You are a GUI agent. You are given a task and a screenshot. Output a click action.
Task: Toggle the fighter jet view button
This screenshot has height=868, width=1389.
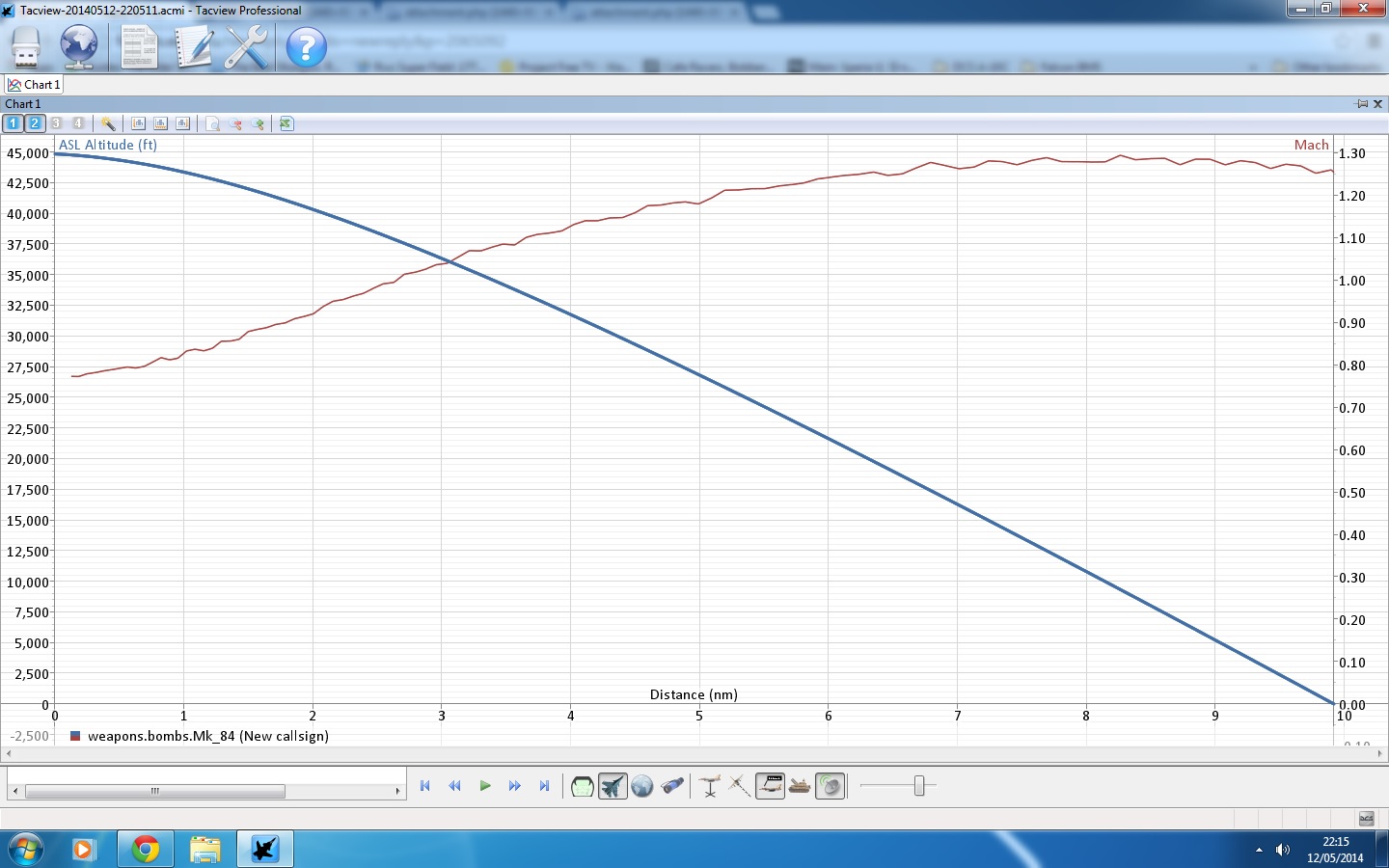[613, 787]
